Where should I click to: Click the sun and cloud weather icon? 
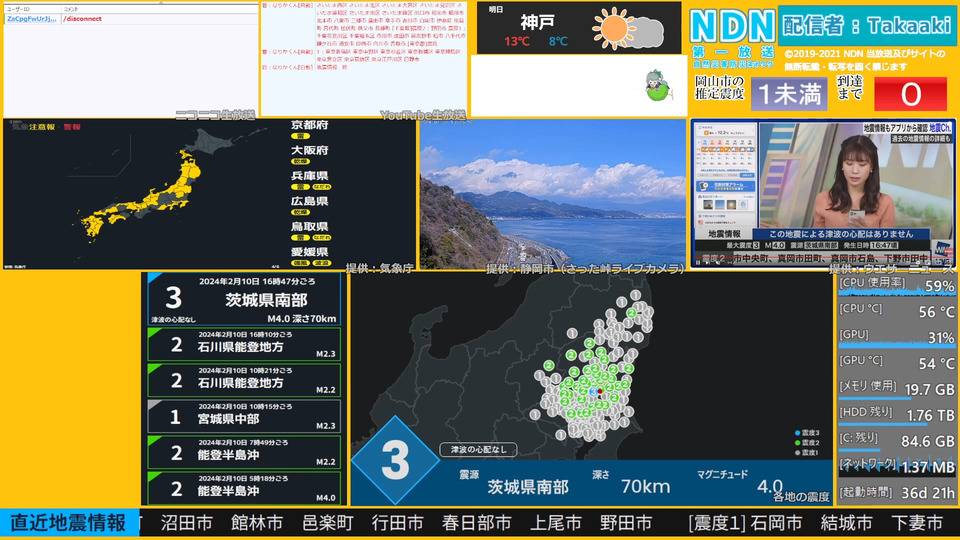pos(628,28)
